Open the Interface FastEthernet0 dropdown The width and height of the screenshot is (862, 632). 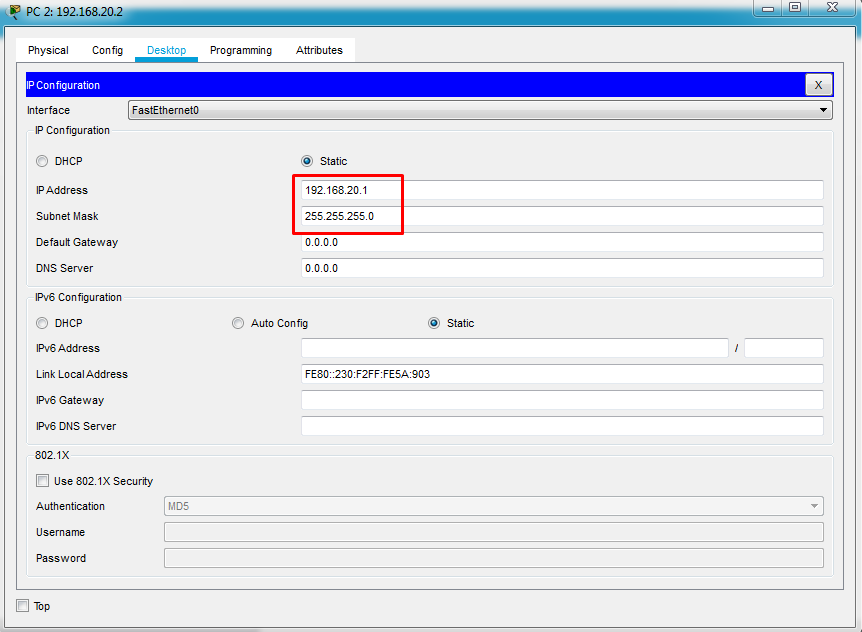[480, 110]
